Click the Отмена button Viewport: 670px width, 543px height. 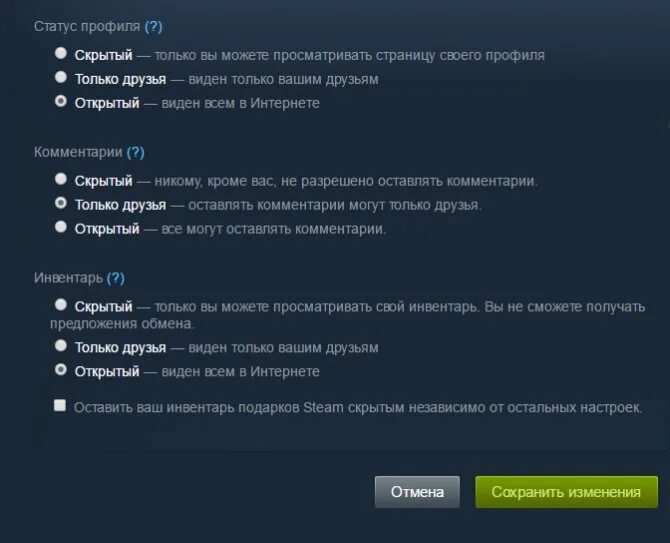pyautogui.click(x=417, y=492)
